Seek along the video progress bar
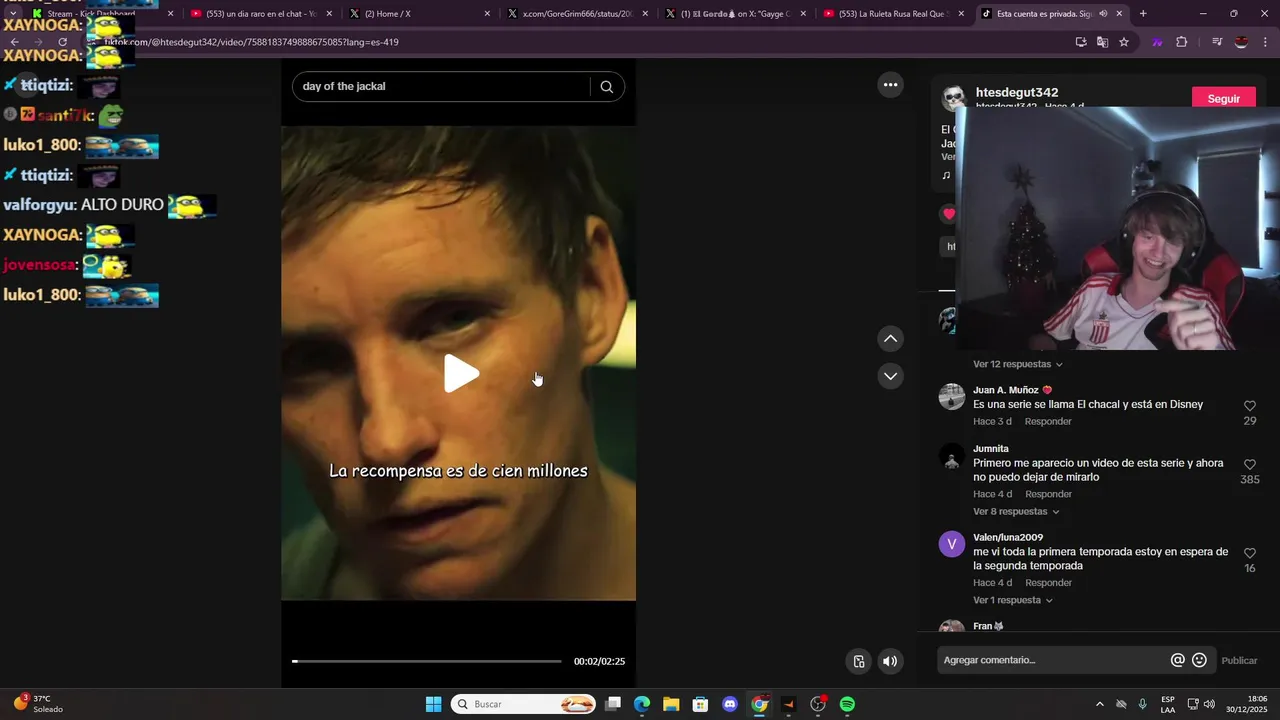 [427, 661]
